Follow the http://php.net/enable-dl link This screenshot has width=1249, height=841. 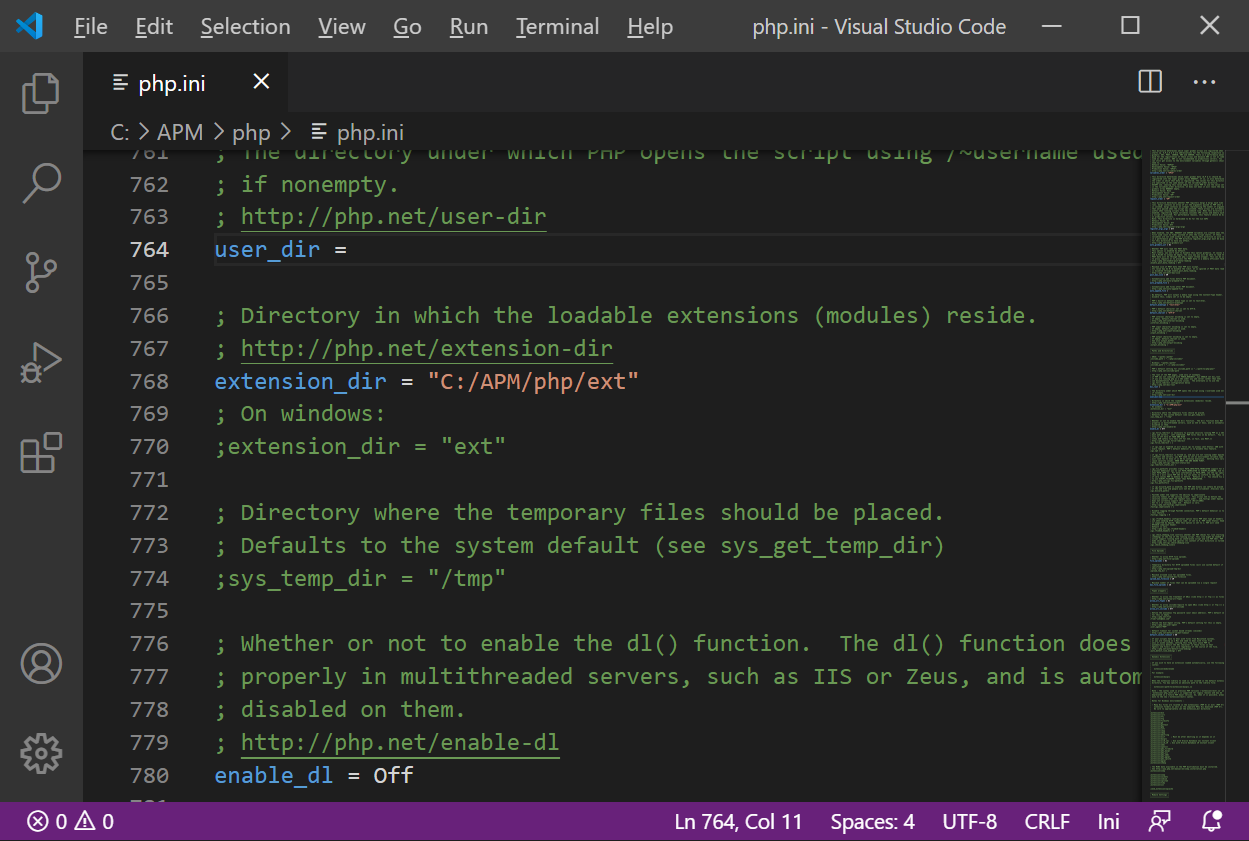click(400, 742)
